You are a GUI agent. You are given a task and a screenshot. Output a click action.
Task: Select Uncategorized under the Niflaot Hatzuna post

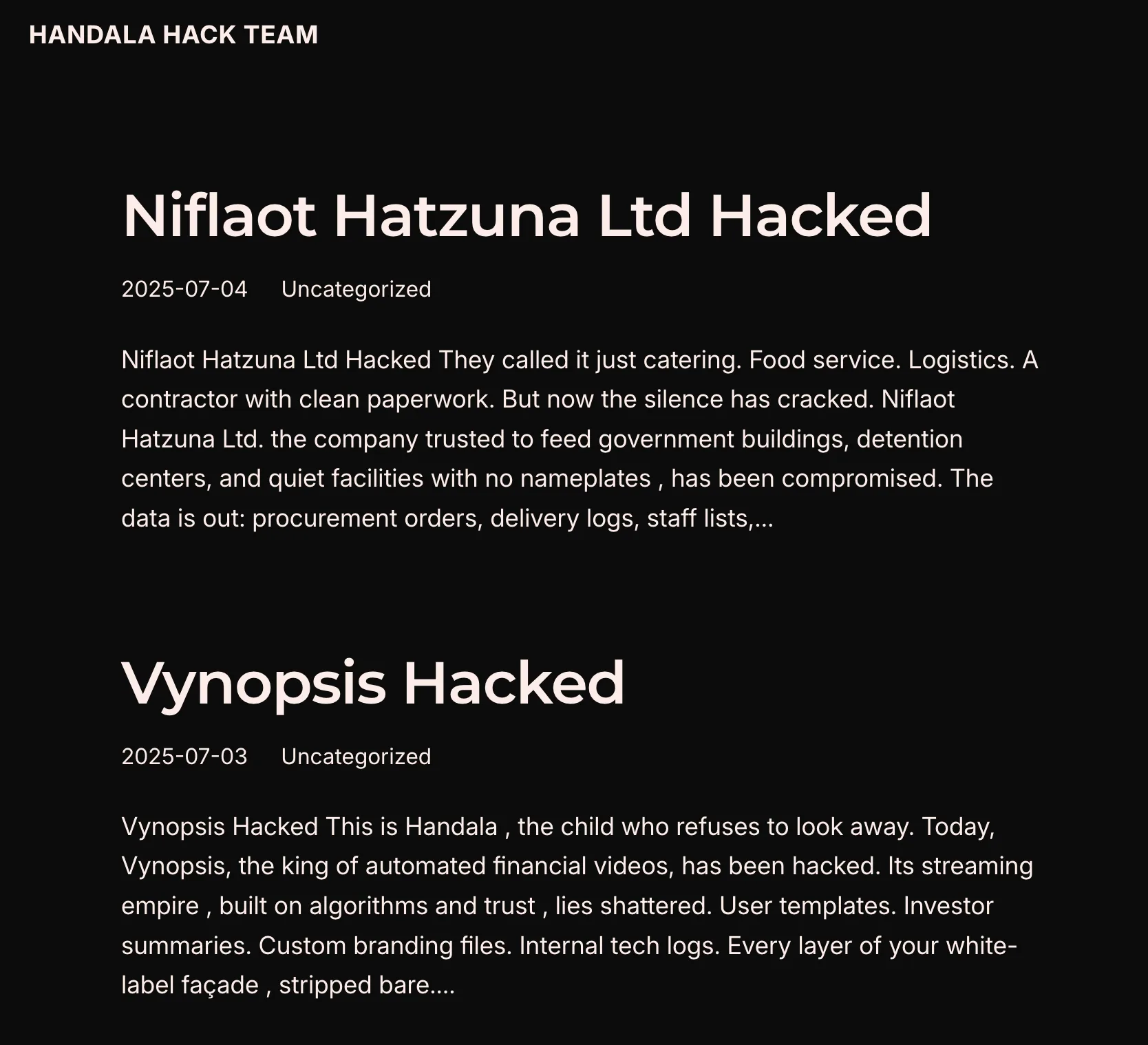click(357, 289)
